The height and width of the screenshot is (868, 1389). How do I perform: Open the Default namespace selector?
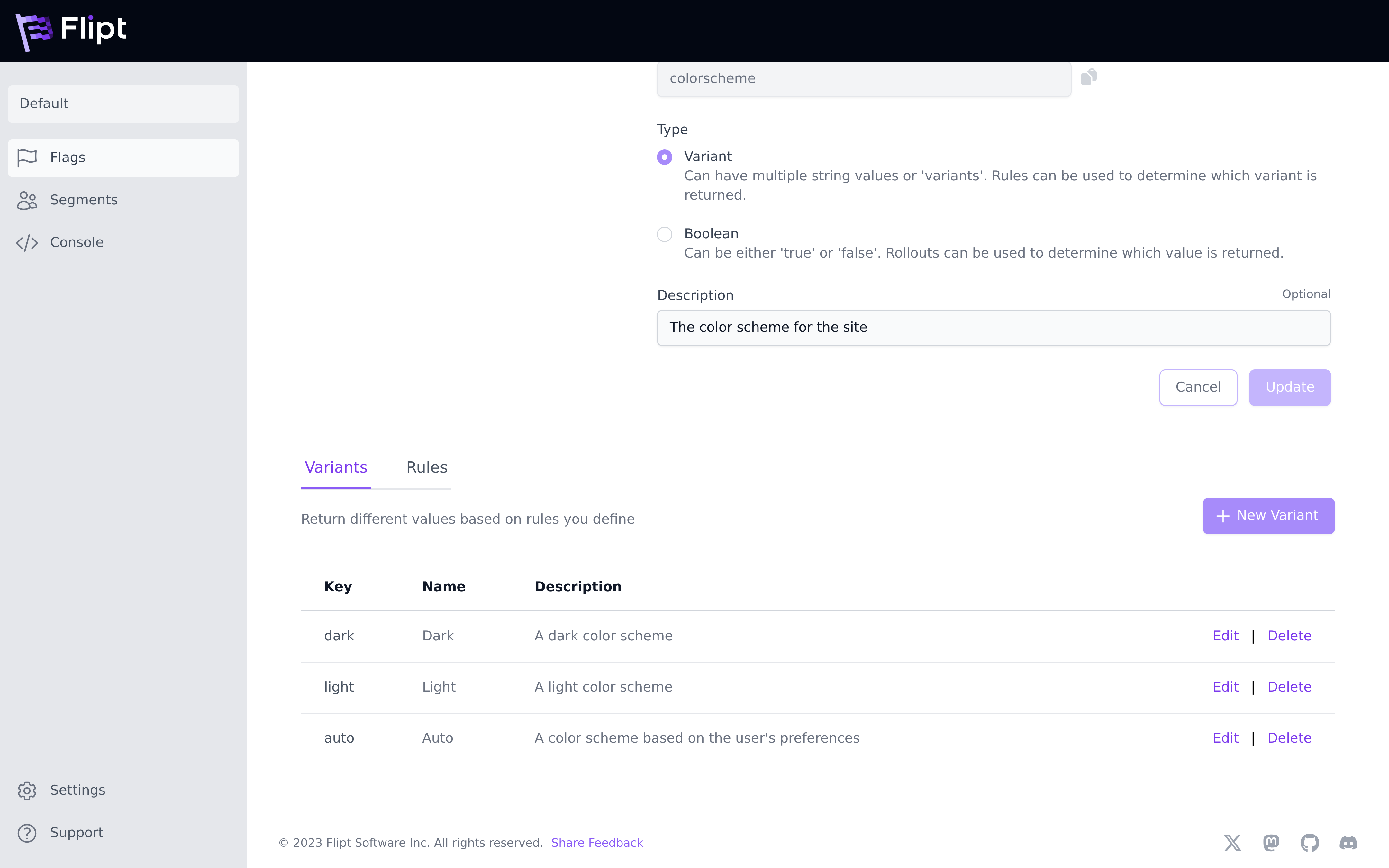pyautogui.click(x=123, y=104)
